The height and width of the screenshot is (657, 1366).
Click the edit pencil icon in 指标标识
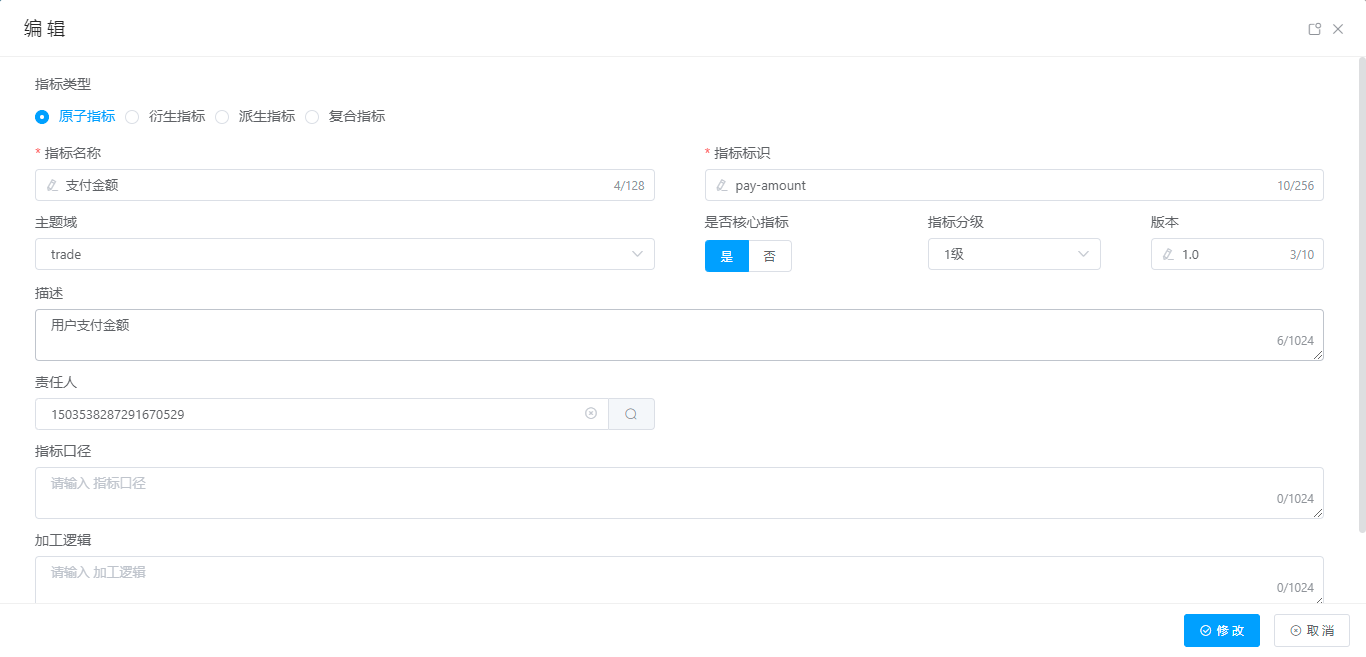point(722,185)
